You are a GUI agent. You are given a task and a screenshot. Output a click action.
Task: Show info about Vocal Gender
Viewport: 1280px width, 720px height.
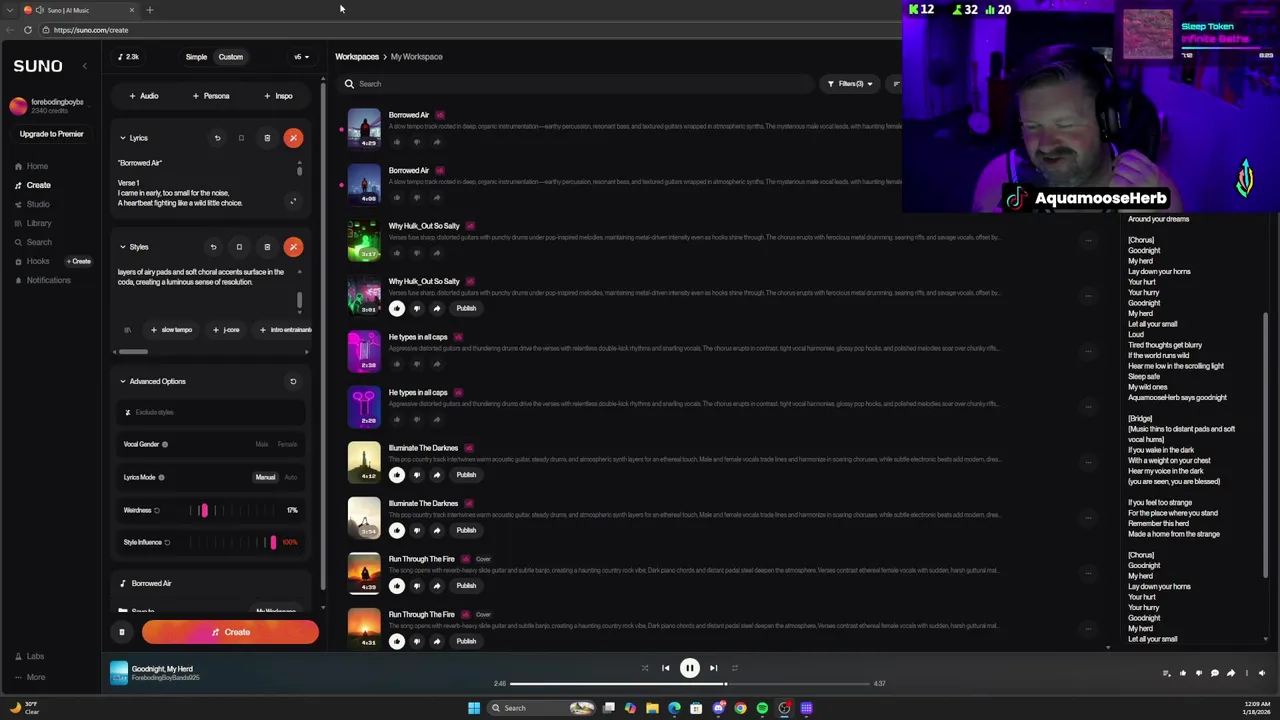coord(165,444)
